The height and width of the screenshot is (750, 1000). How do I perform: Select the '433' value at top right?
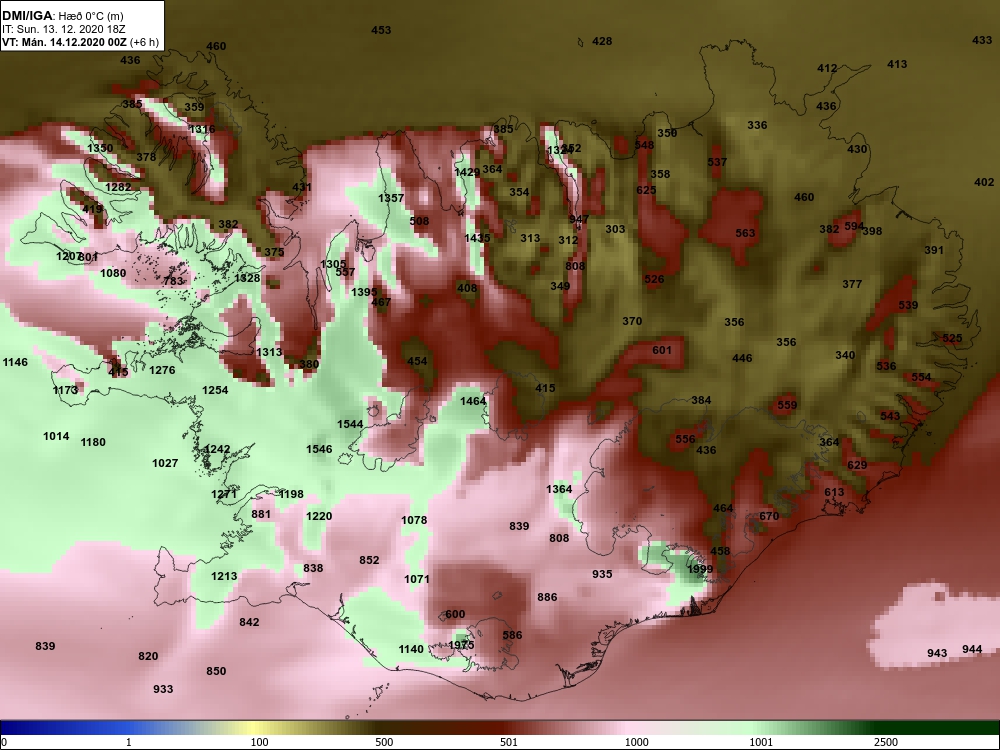(x=982, y=40)
